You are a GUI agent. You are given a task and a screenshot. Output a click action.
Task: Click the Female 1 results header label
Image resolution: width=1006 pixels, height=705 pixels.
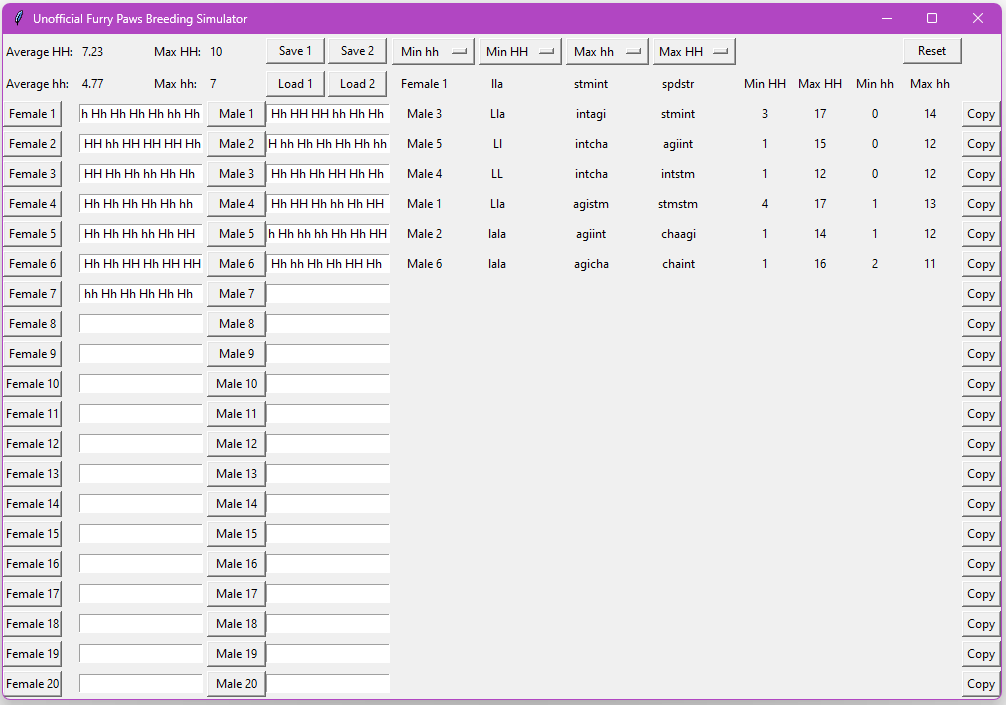(x=424, y=83)
